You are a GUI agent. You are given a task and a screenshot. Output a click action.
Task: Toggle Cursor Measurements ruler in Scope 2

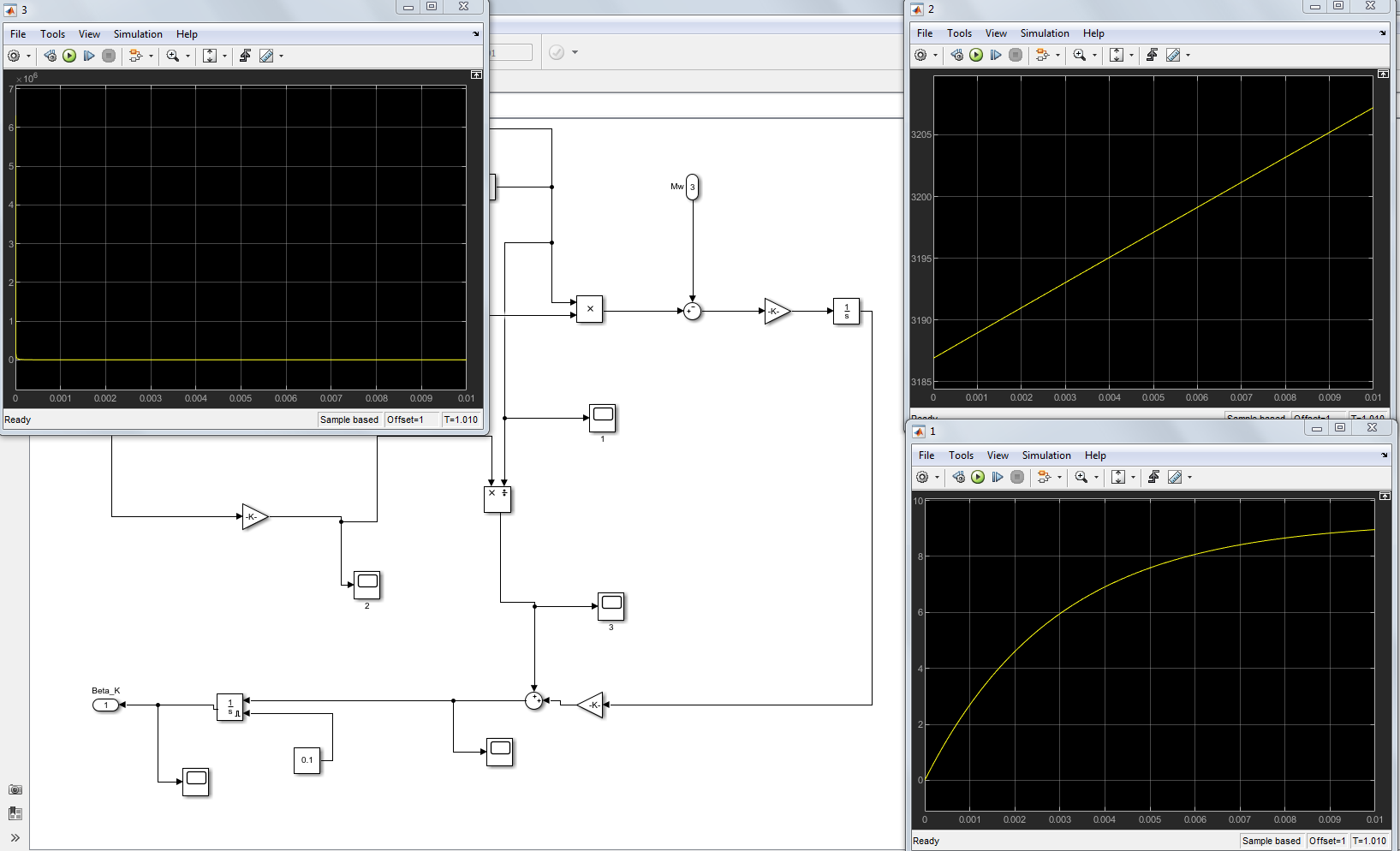pyautogui.click(x=1173, y=55)
